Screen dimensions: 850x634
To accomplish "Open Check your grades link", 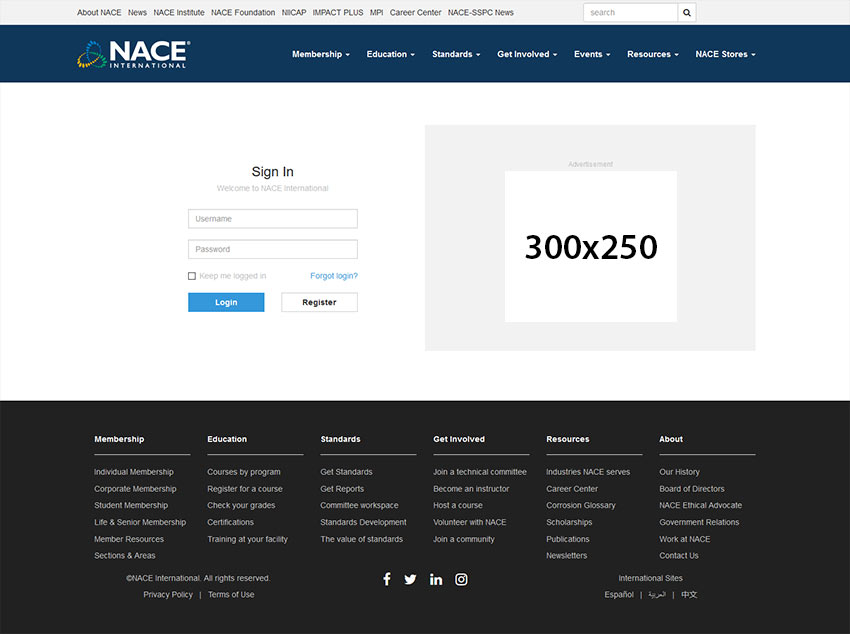I will coord(241,505).
